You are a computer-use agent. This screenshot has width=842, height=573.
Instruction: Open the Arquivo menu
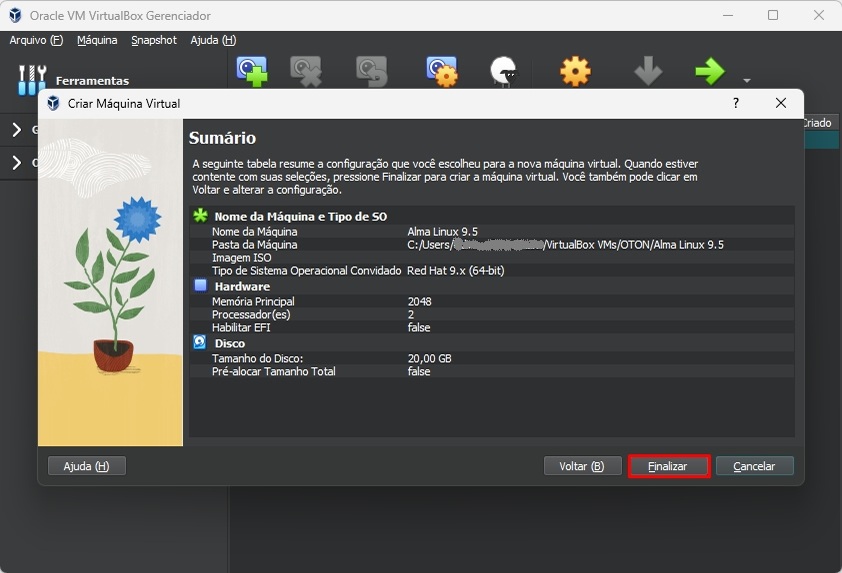coord(36,40)
